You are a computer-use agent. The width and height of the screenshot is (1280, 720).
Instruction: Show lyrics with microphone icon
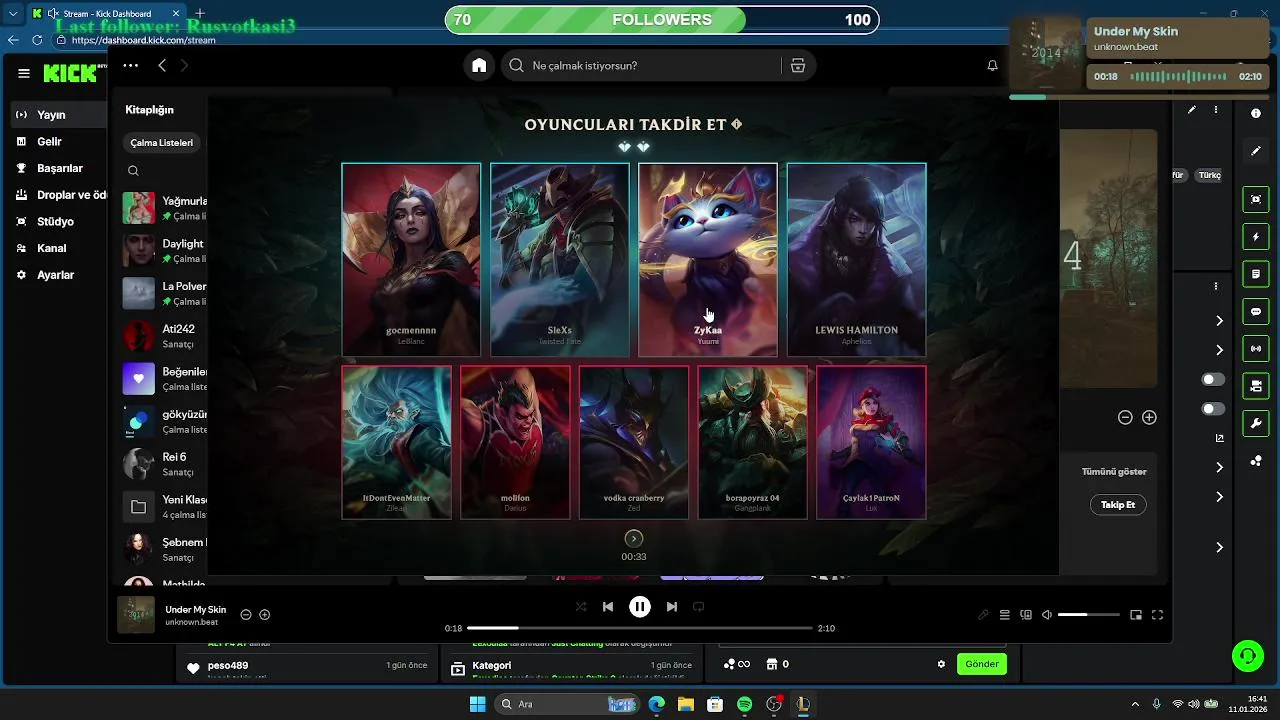[984, 615]
